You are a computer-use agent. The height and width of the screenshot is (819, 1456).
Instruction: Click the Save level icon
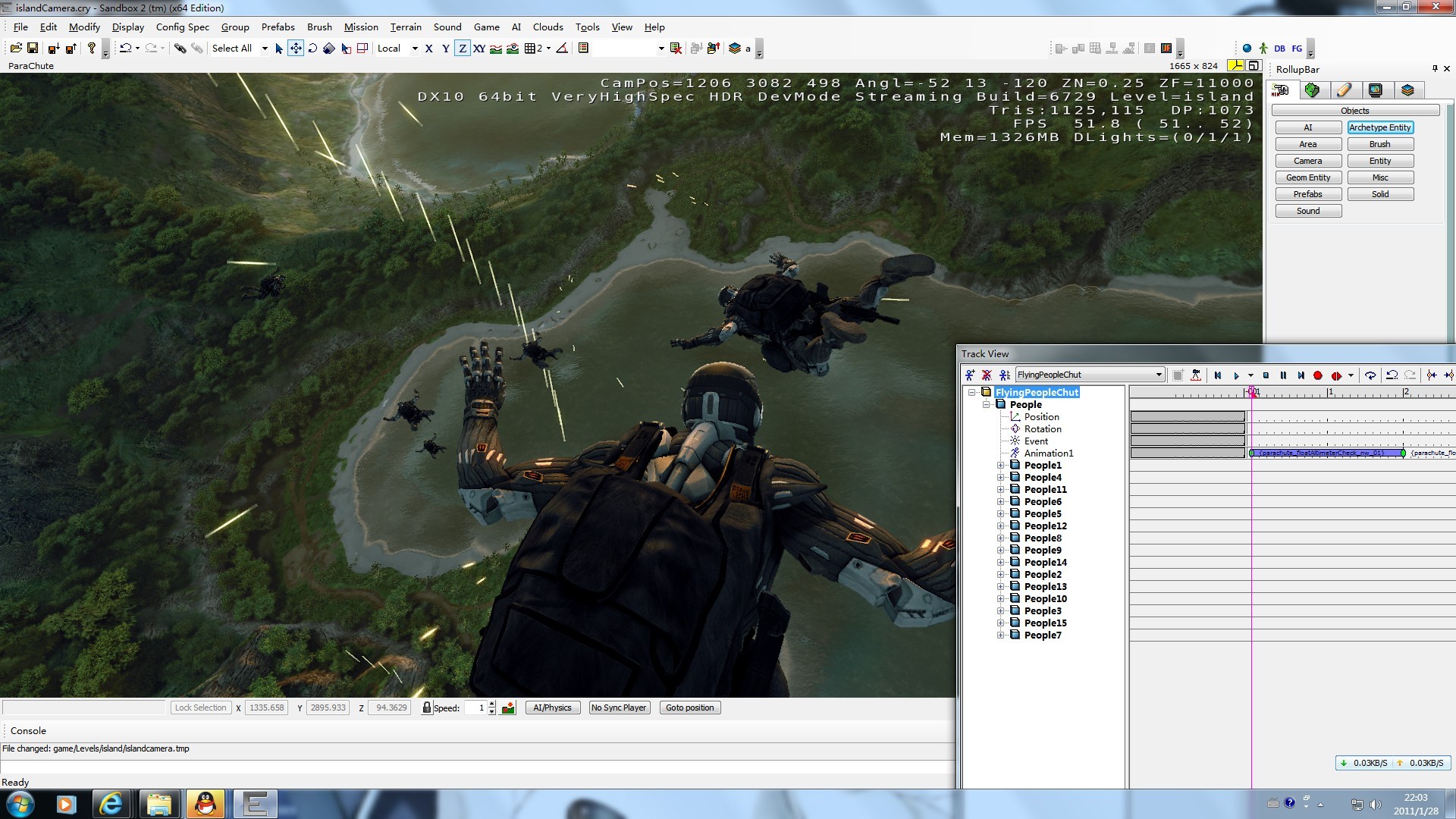[x=33, y=49]
